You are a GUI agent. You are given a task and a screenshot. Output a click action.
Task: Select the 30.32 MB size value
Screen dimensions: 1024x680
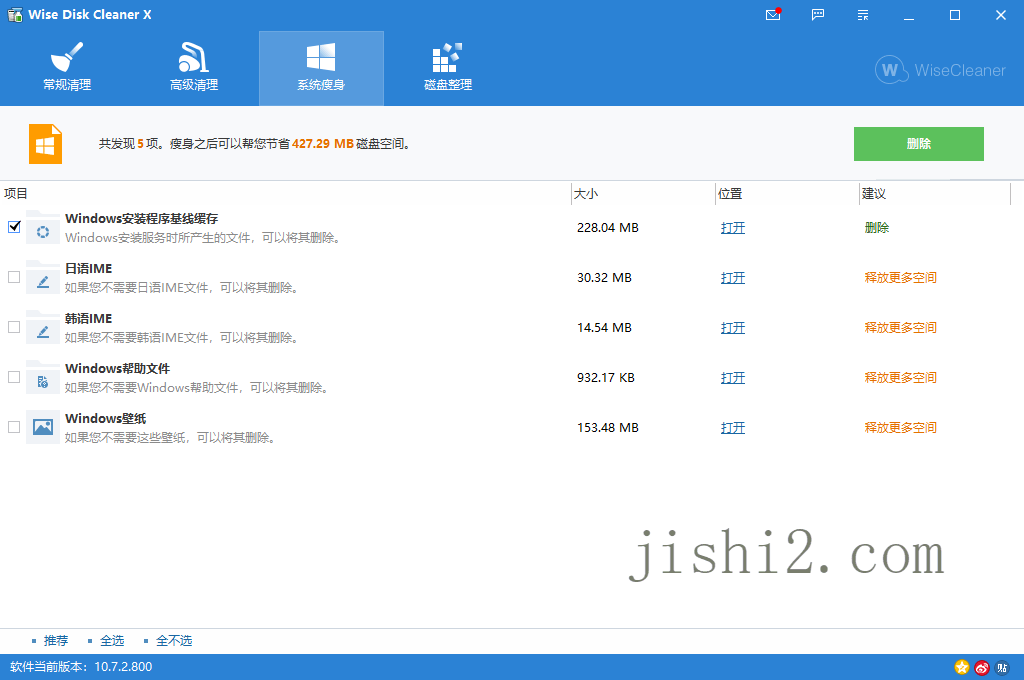[x=604, y=278]
